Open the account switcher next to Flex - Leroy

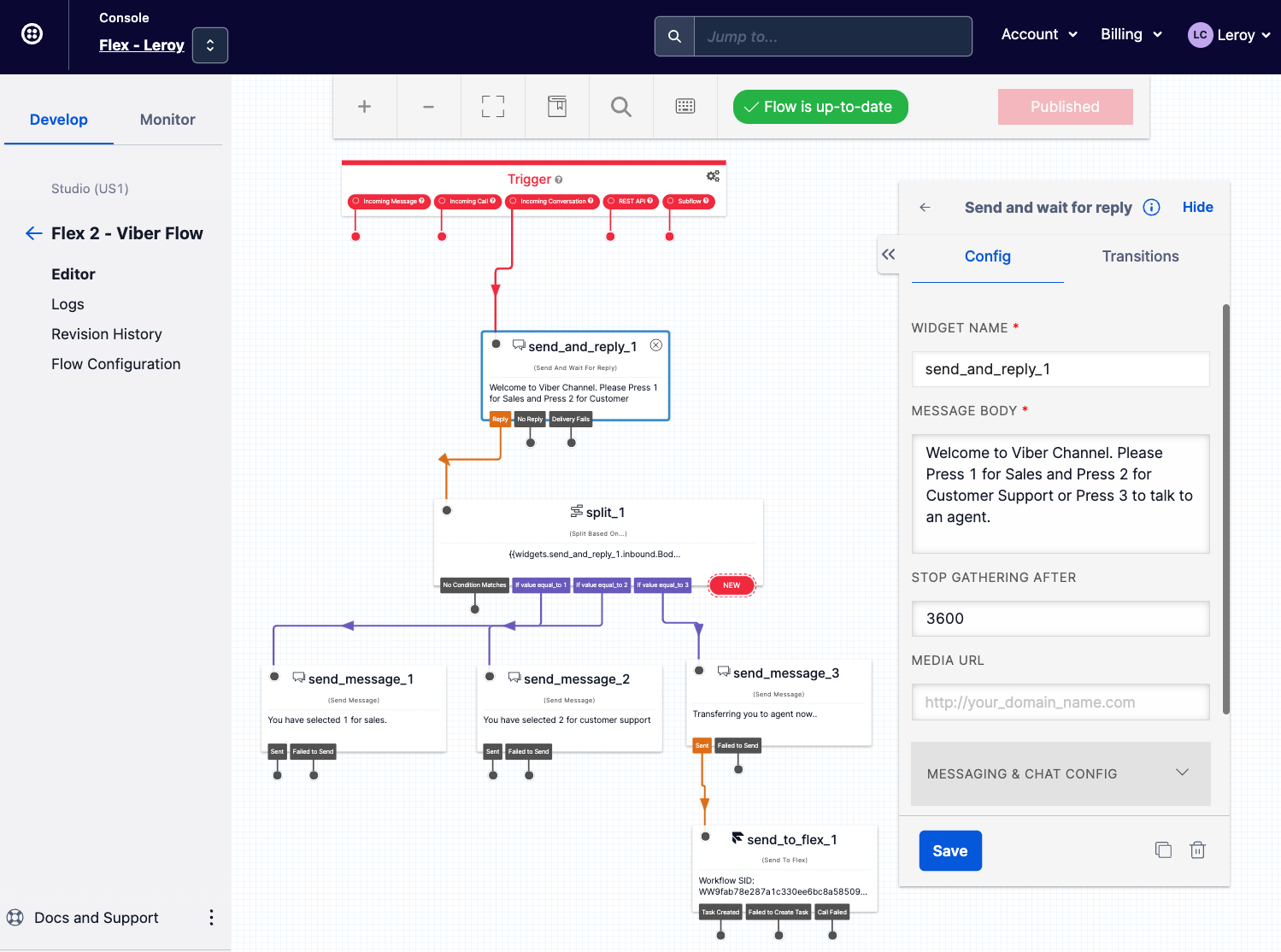tap(210, 45)
